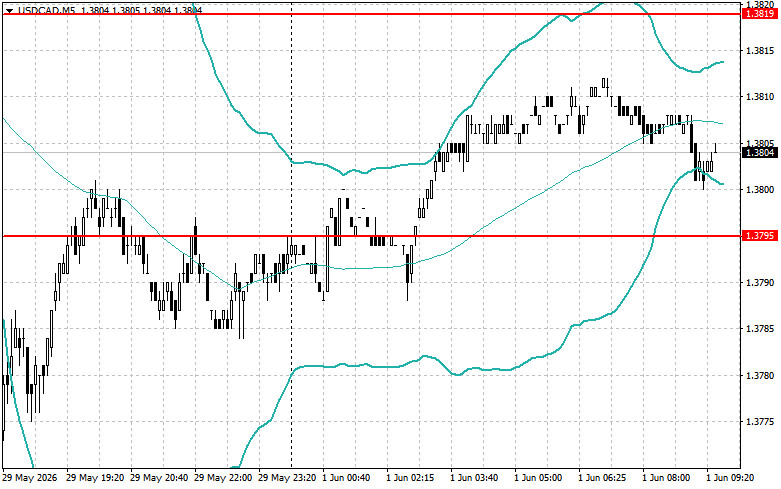Click the 1 Jun 09:20 time label
781x489 pixels.
click(730, 478)
